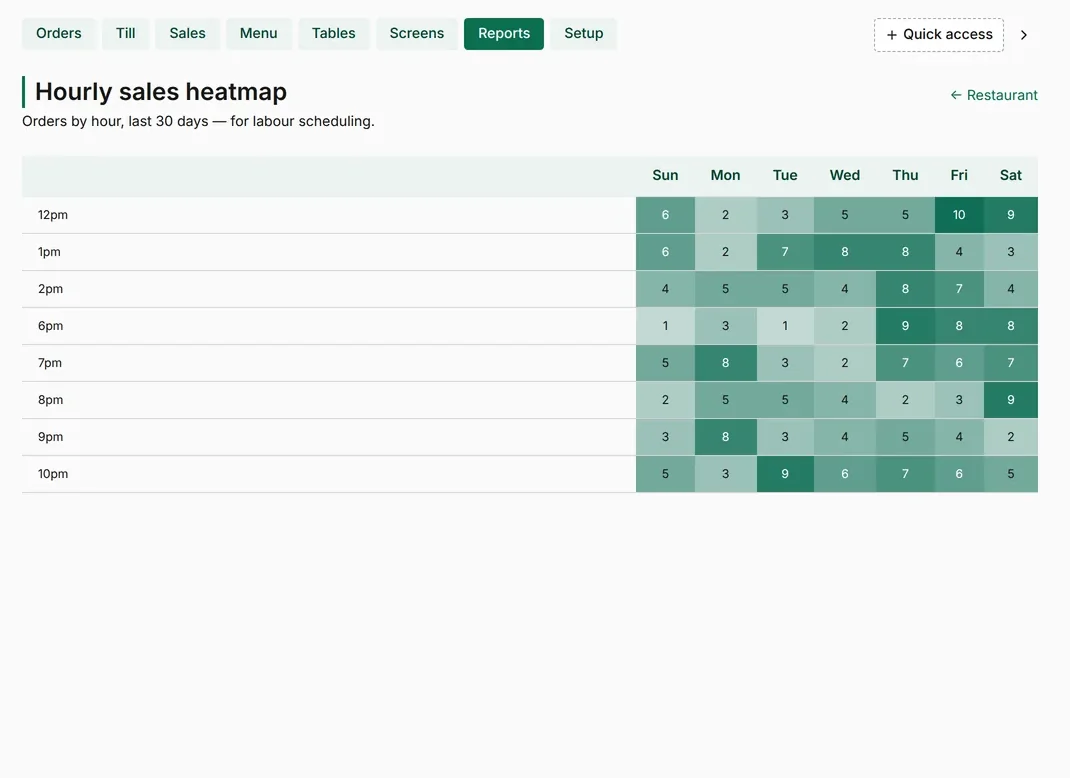
Task: Click the Fri column header
Action: click(x=959, y=175)
